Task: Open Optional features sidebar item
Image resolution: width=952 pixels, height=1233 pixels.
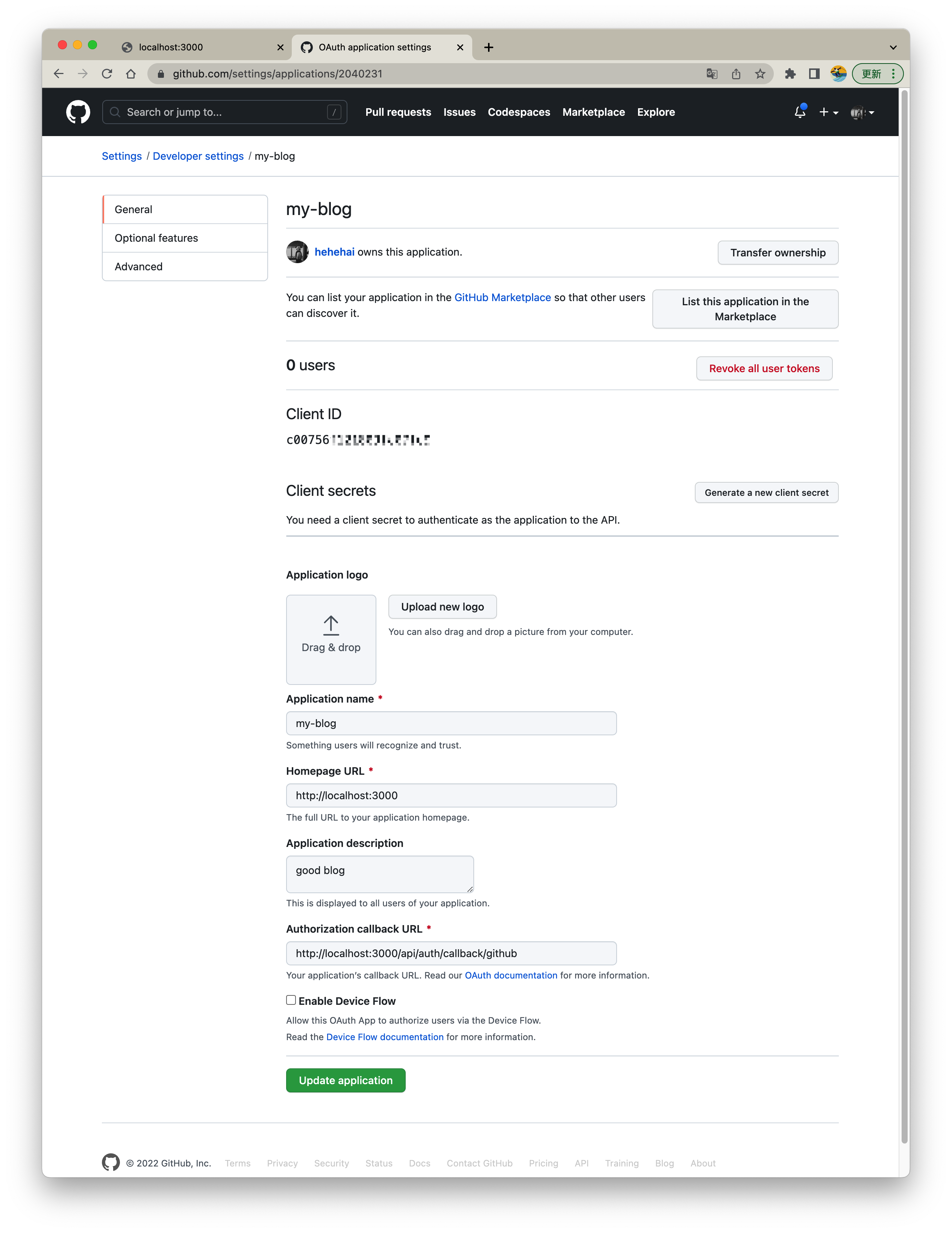Action: tap(185, 238)
